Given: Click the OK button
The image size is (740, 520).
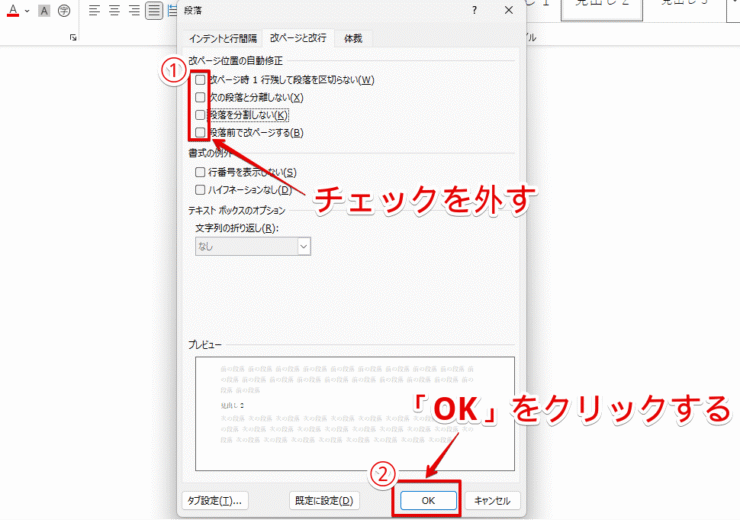Looking at the screenshot, I should coord(427,500).
